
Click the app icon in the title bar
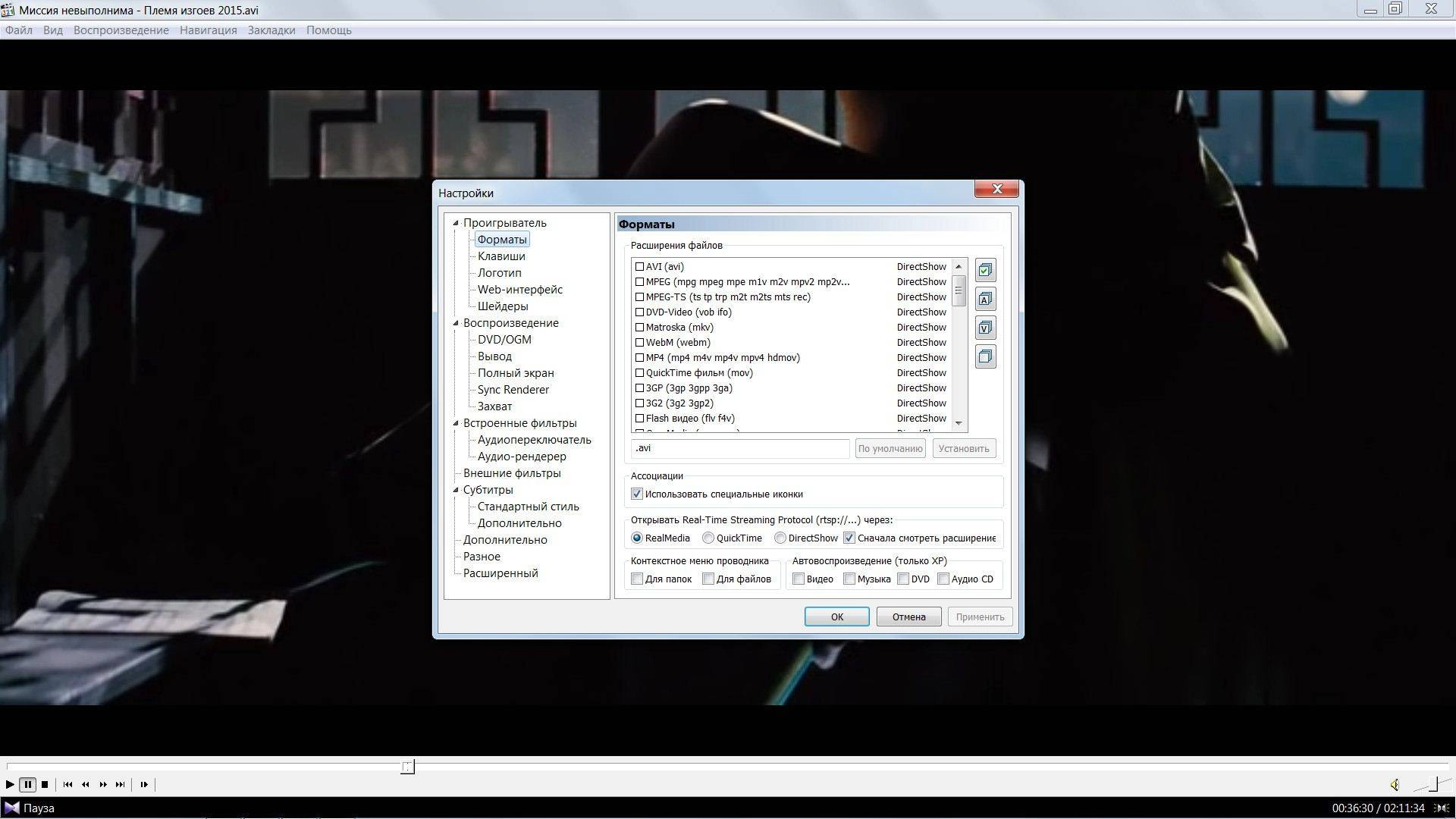pos(8,10)
